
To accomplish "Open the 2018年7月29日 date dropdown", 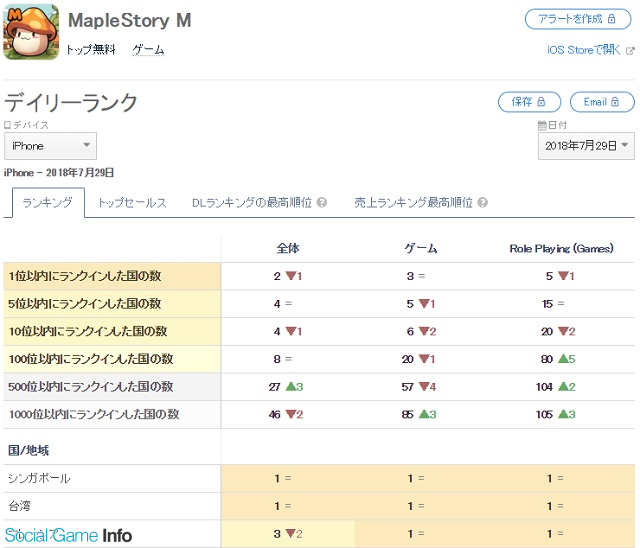I will (x=586, y=146).
